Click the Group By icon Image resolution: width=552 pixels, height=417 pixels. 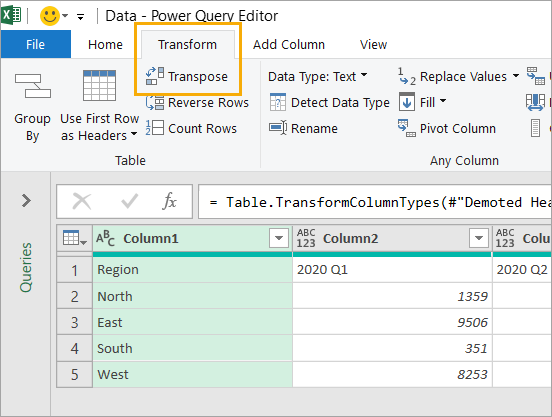pyautogui.click(x=33, y=86)
